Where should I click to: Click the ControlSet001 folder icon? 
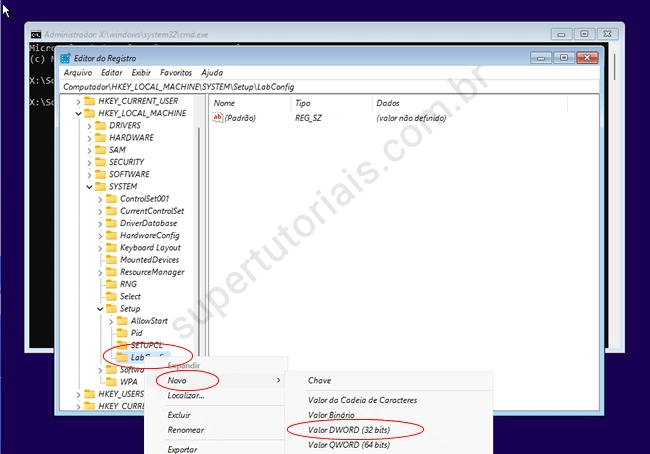pyautogui.click(x=111, y=199)
